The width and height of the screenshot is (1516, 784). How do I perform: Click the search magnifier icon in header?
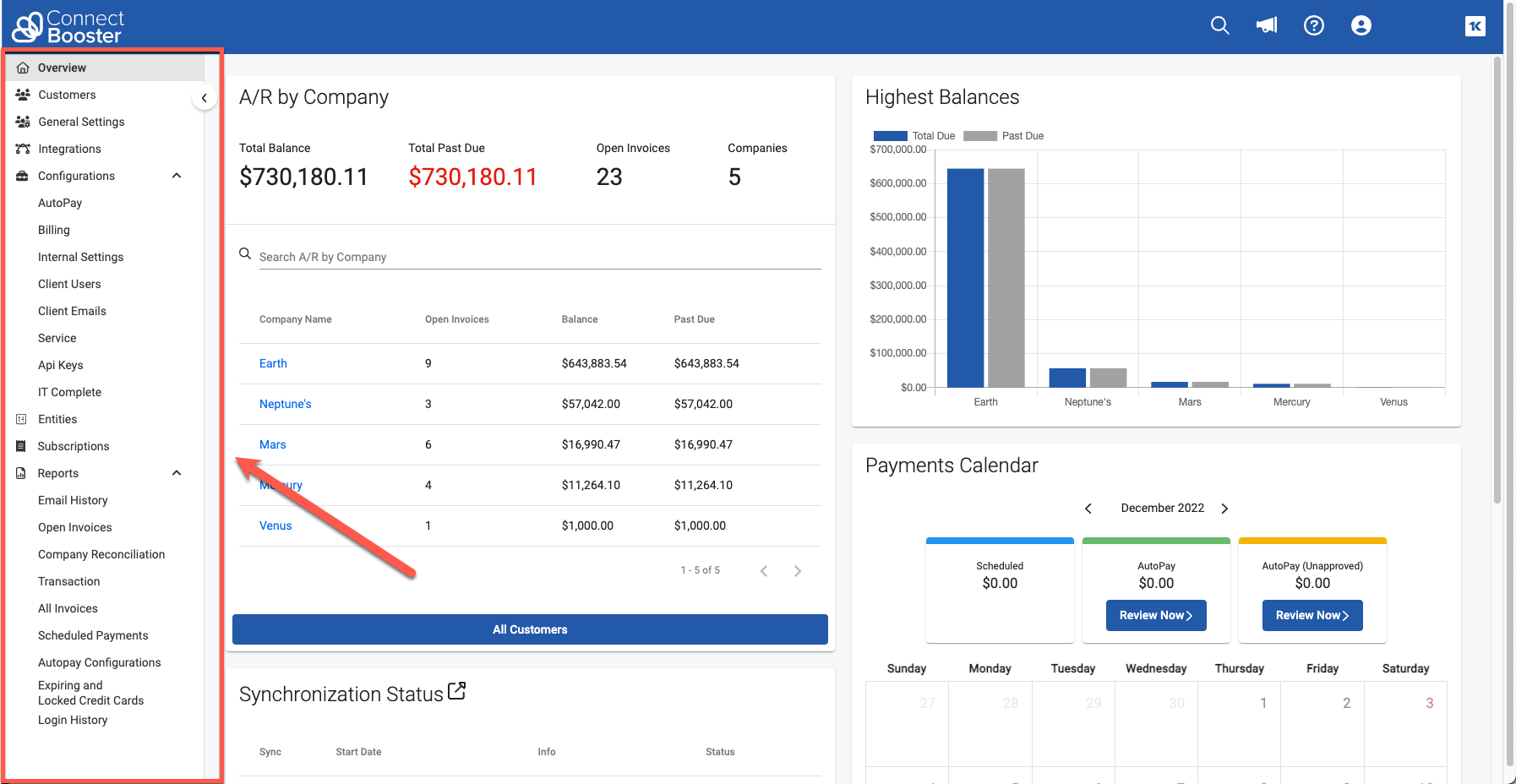tap(1219, 25)
